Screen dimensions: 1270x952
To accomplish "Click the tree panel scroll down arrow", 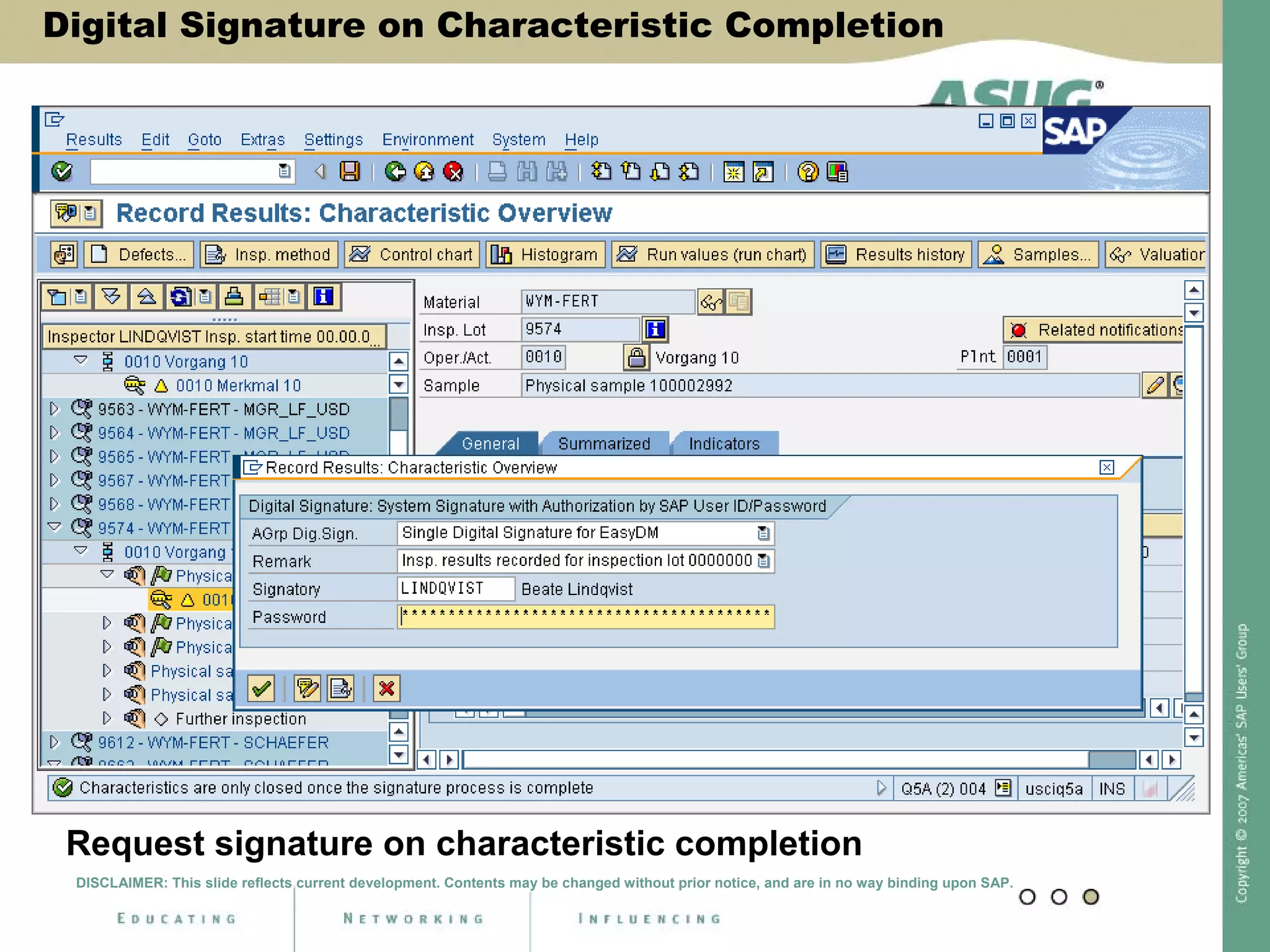I will pyautogui.click(x=399, y=755).
